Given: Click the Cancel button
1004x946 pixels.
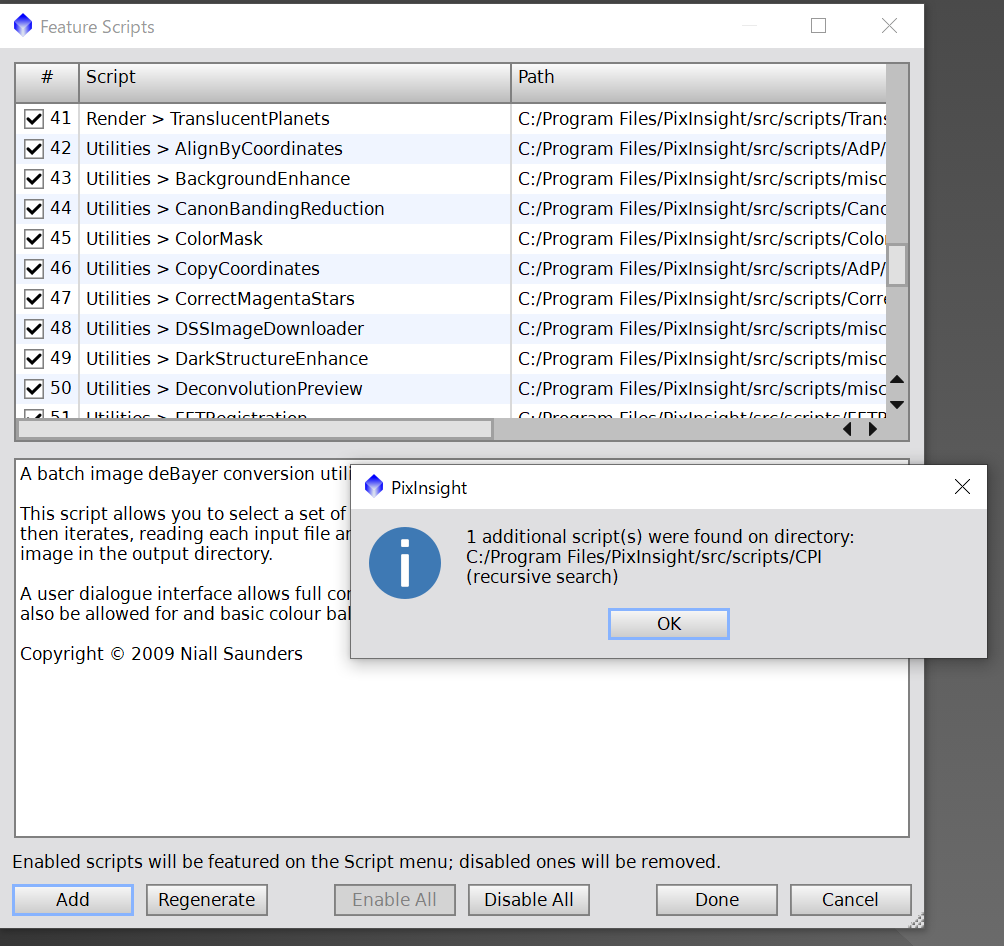Looking at the screenshot, I should pos(850,900).
